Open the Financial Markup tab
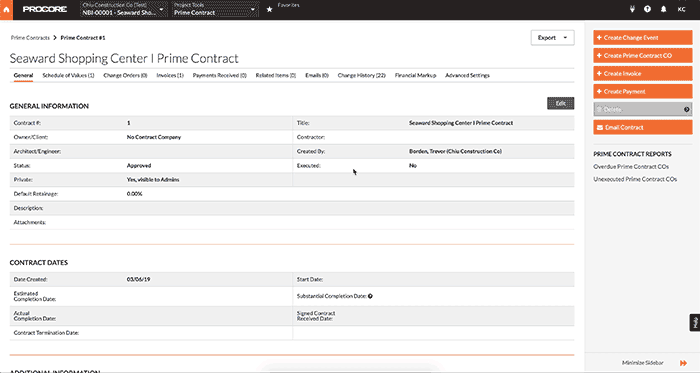 (416, 75)
